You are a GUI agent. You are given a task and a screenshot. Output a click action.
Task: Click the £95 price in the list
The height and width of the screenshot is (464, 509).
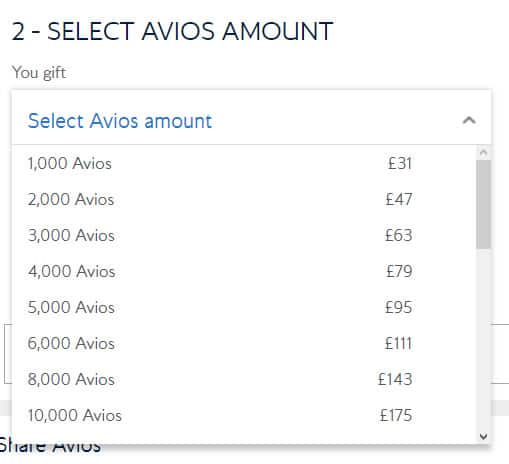pyautogui.click(x=399, y=307)
